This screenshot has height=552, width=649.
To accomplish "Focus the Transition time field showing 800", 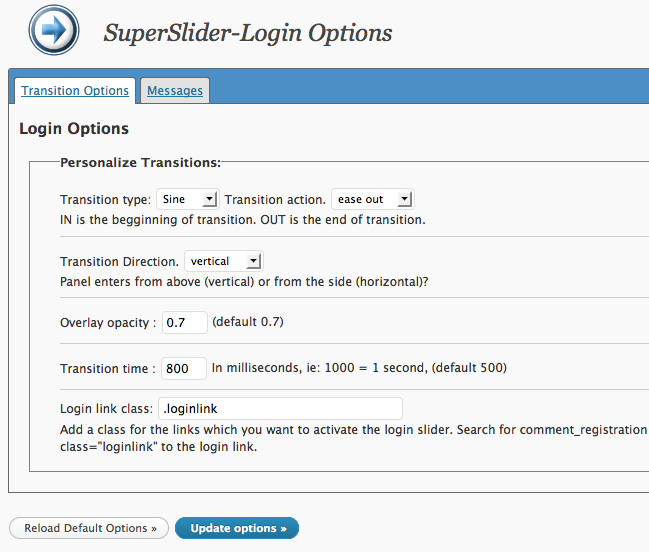I will tap(184, 368).
